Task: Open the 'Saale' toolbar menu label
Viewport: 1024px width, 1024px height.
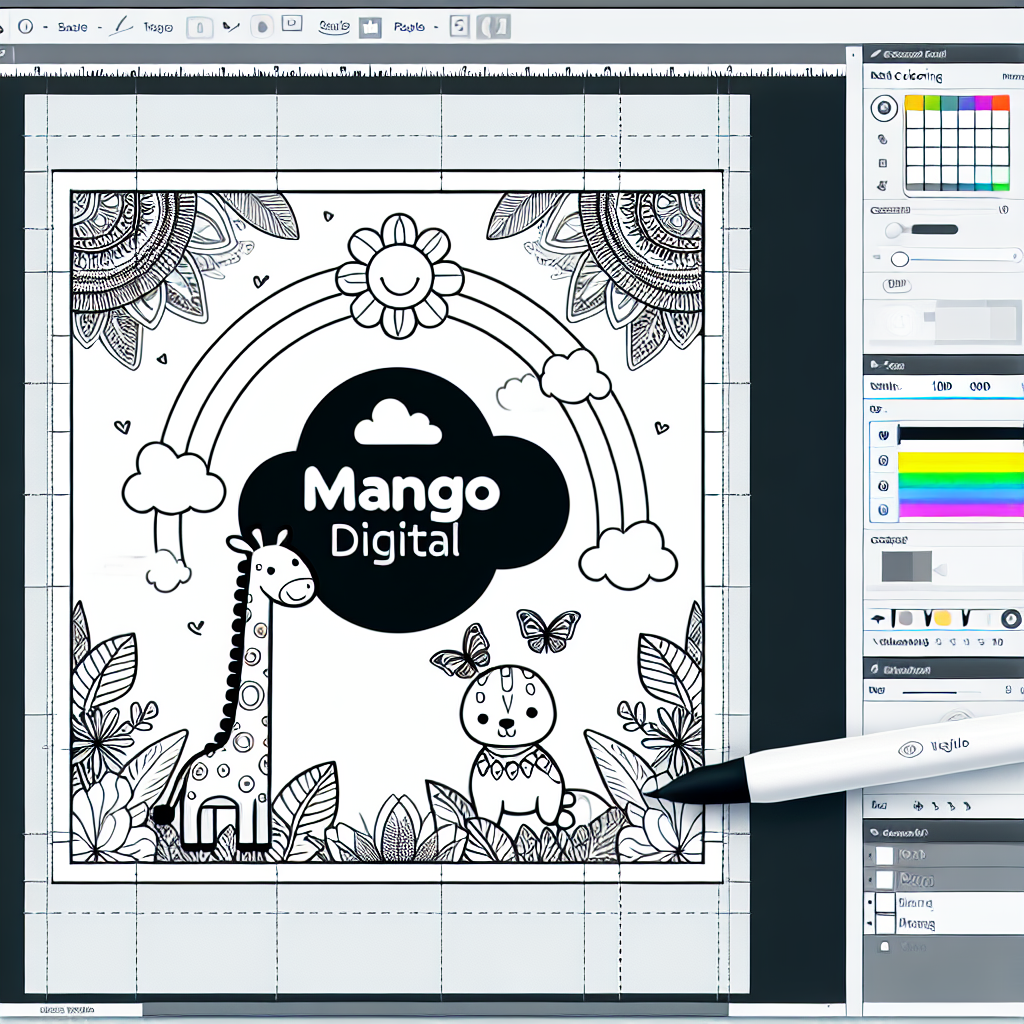Action: (72, 27)
